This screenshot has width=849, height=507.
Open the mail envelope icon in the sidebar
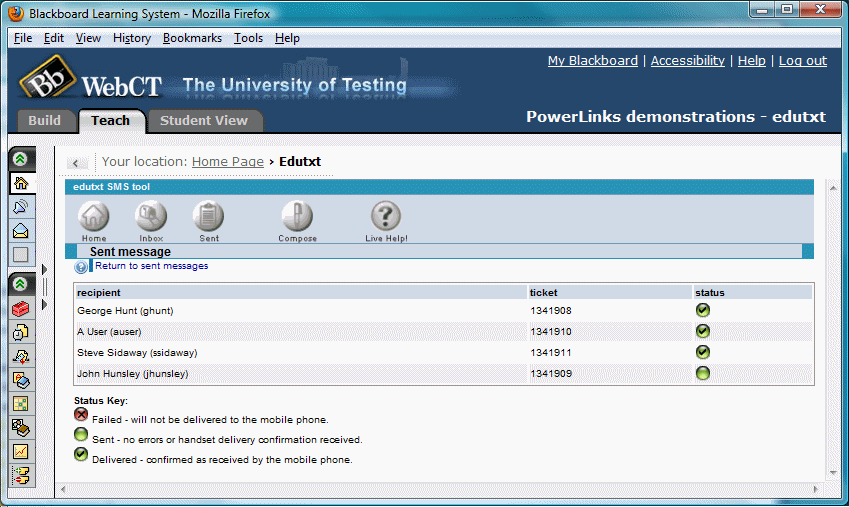(21, 231)
